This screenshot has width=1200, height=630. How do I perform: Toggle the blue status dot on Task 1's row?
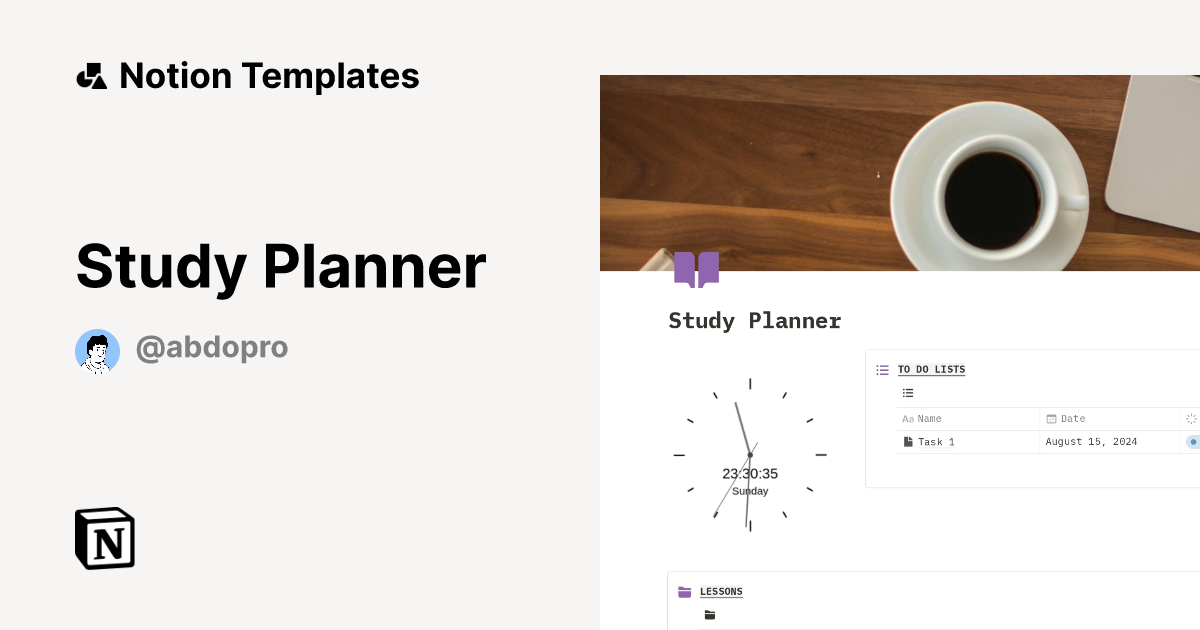1193,441
